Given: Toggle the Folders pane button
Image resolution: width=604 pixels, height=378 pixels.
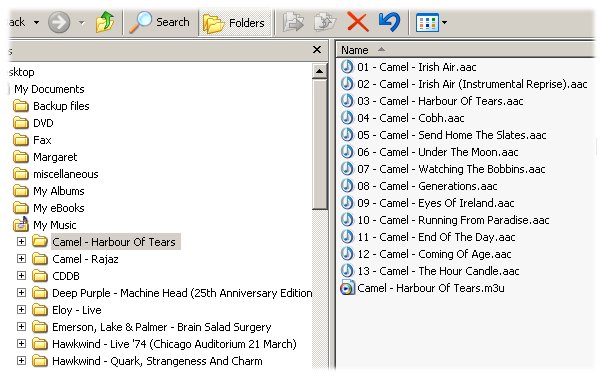Looking at the screenshot, I should [234, 23].
